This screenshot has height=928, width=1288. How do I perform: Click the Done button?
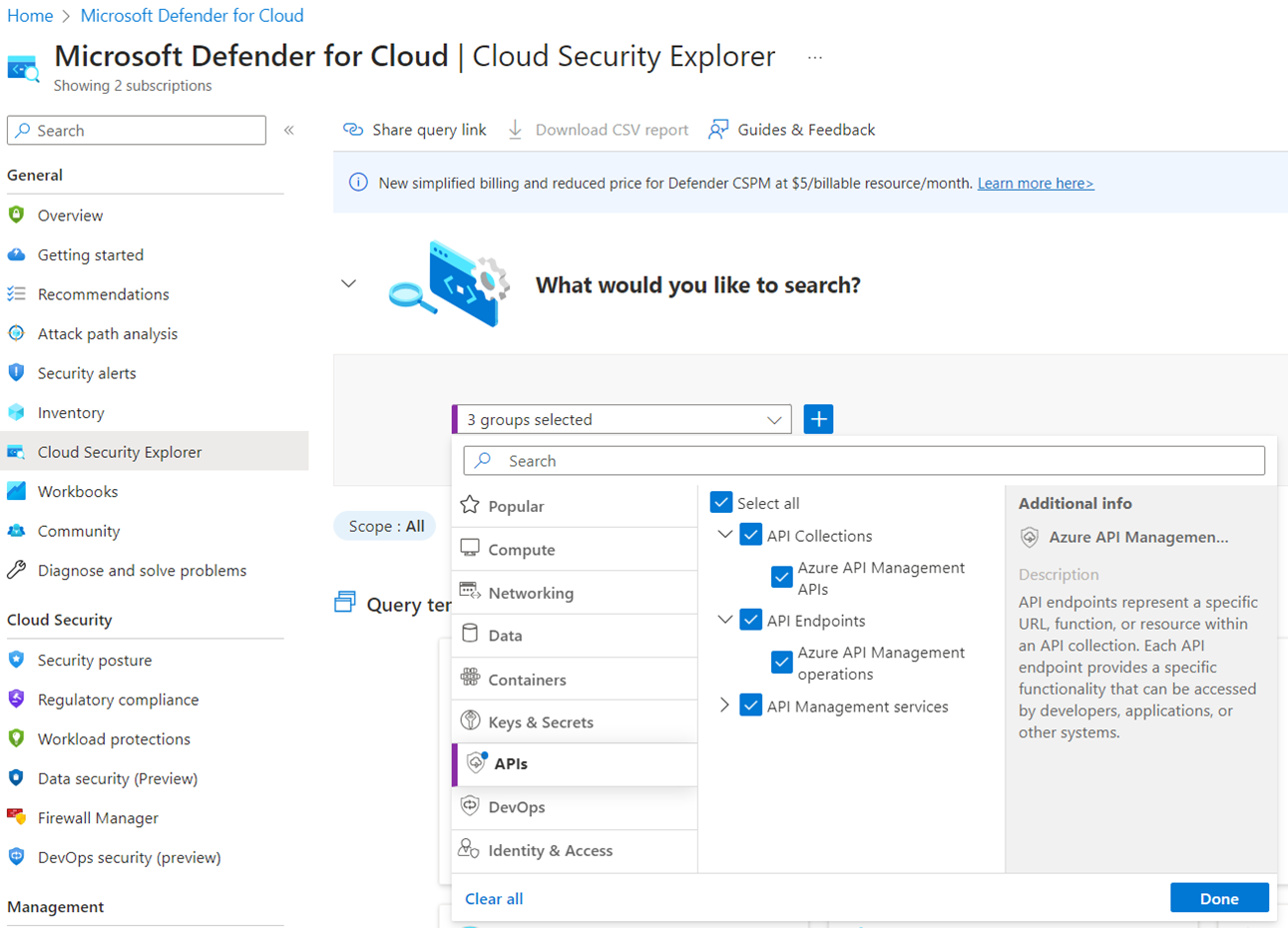1219,898
